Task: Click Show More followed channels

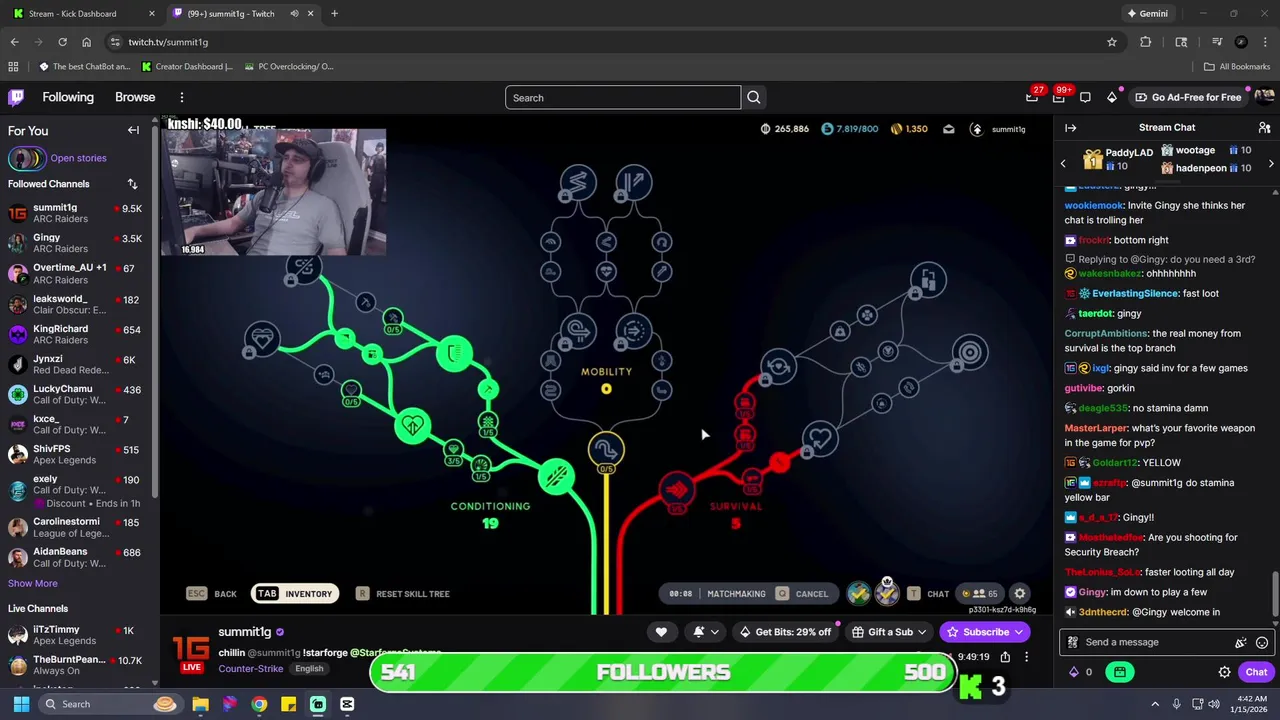Action: 33,584
